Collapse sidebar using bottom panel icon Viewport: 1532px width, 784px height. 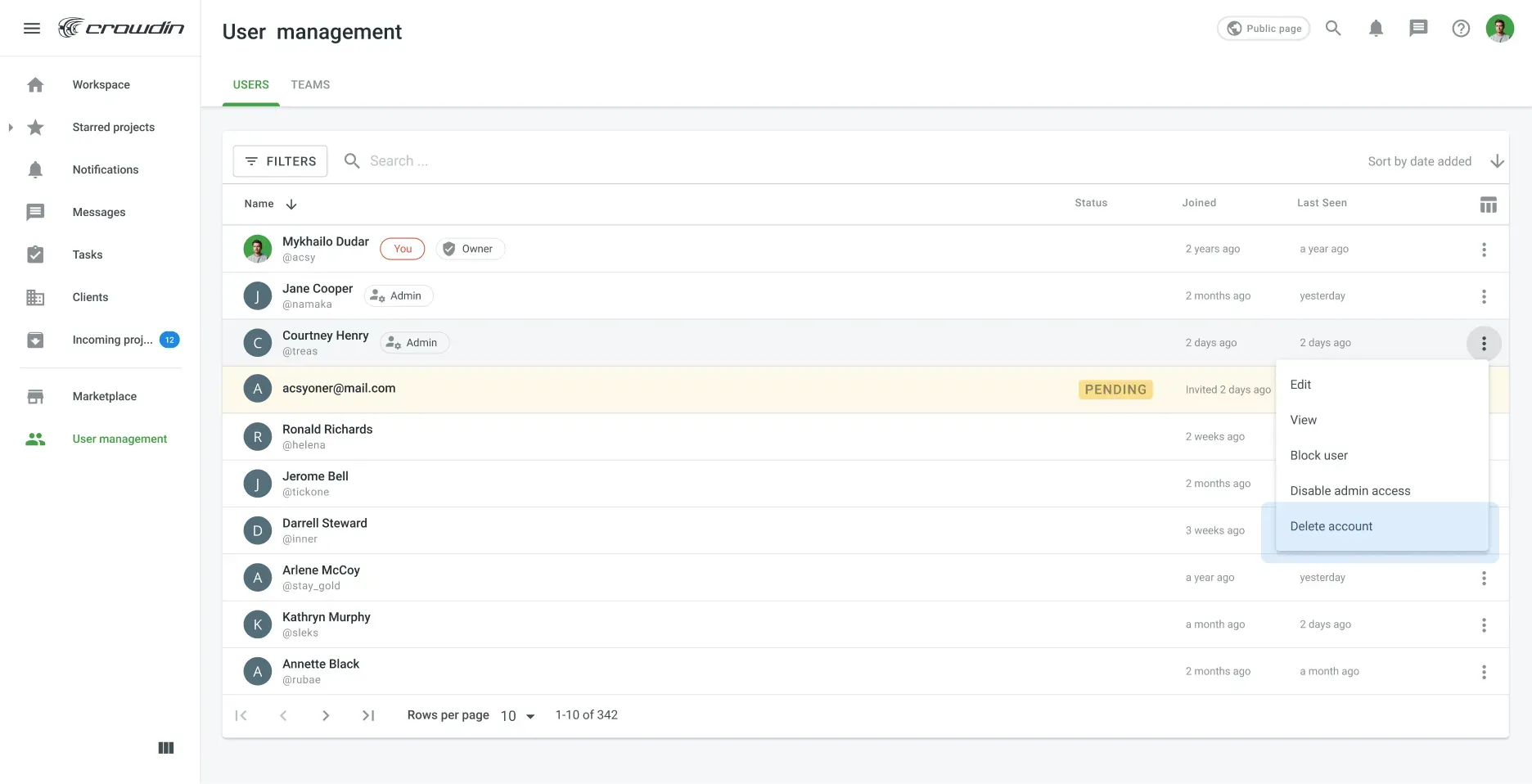click(x=165, y=748)
